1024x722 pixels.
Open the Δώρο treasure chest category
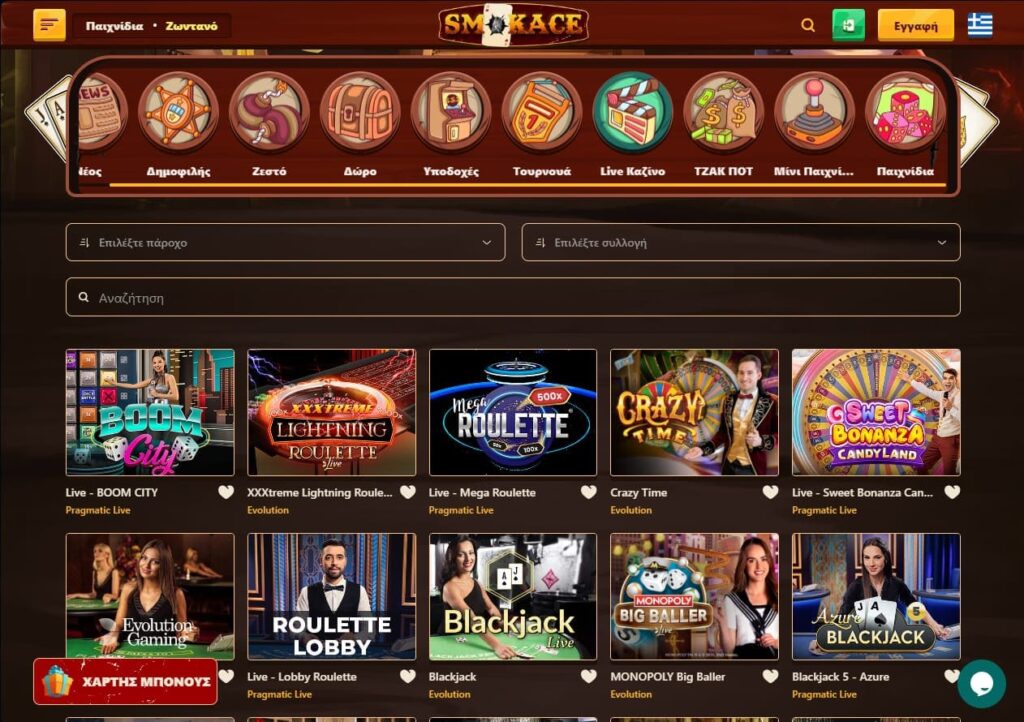click(x=360, y=113)
